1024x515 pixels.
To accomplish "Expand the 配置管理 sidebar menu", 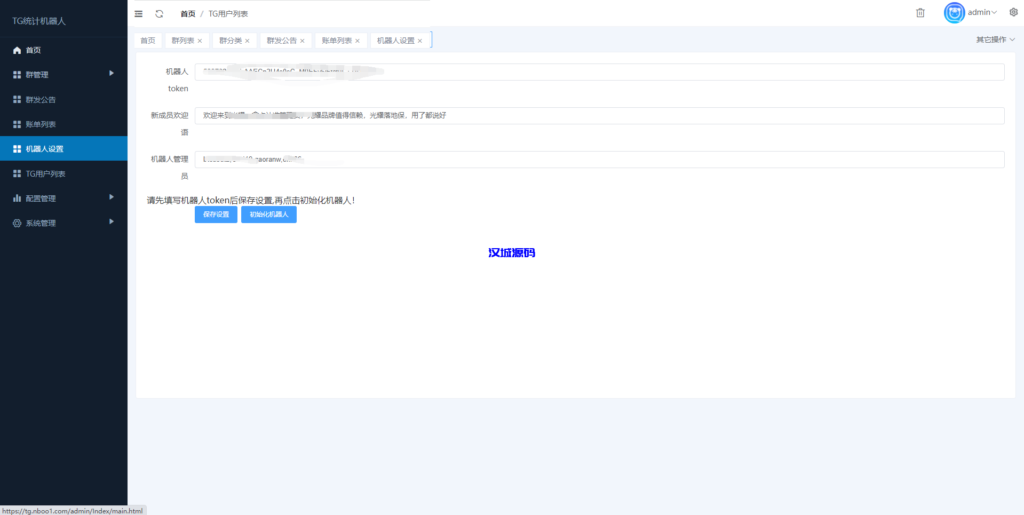I will (62, 198).
